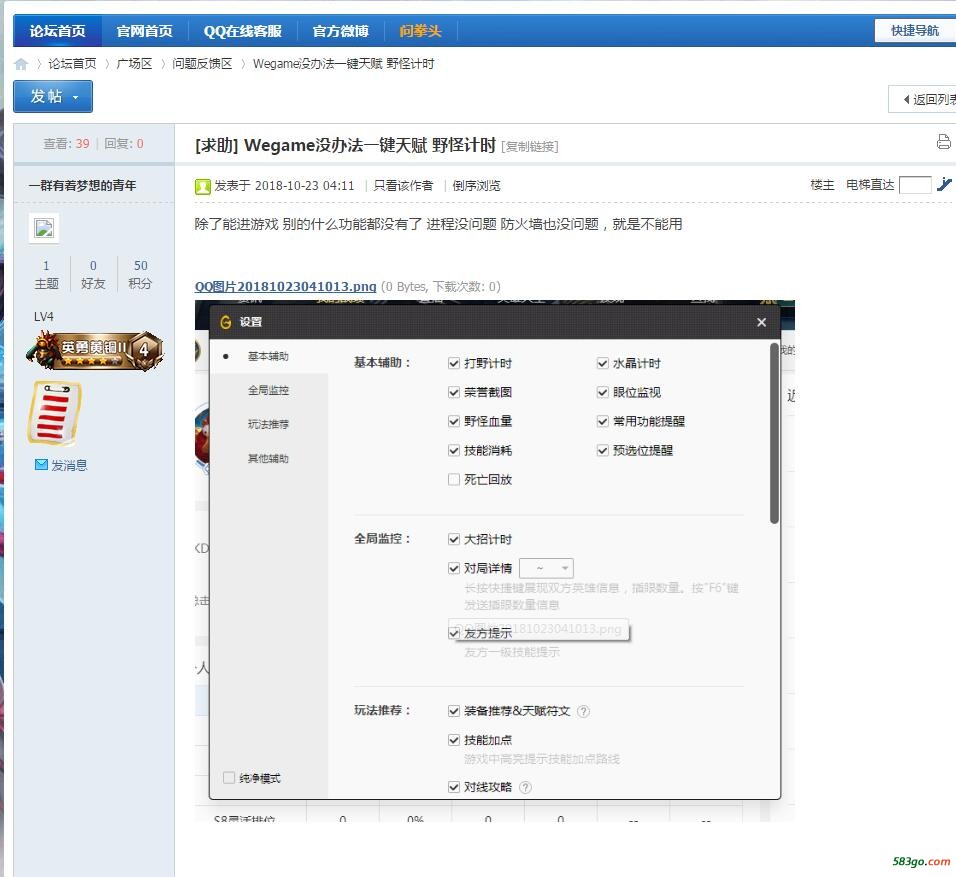Click the 楼主 label
The width and height of the screenshot is (956, 877).
click(x=822, y=185)
